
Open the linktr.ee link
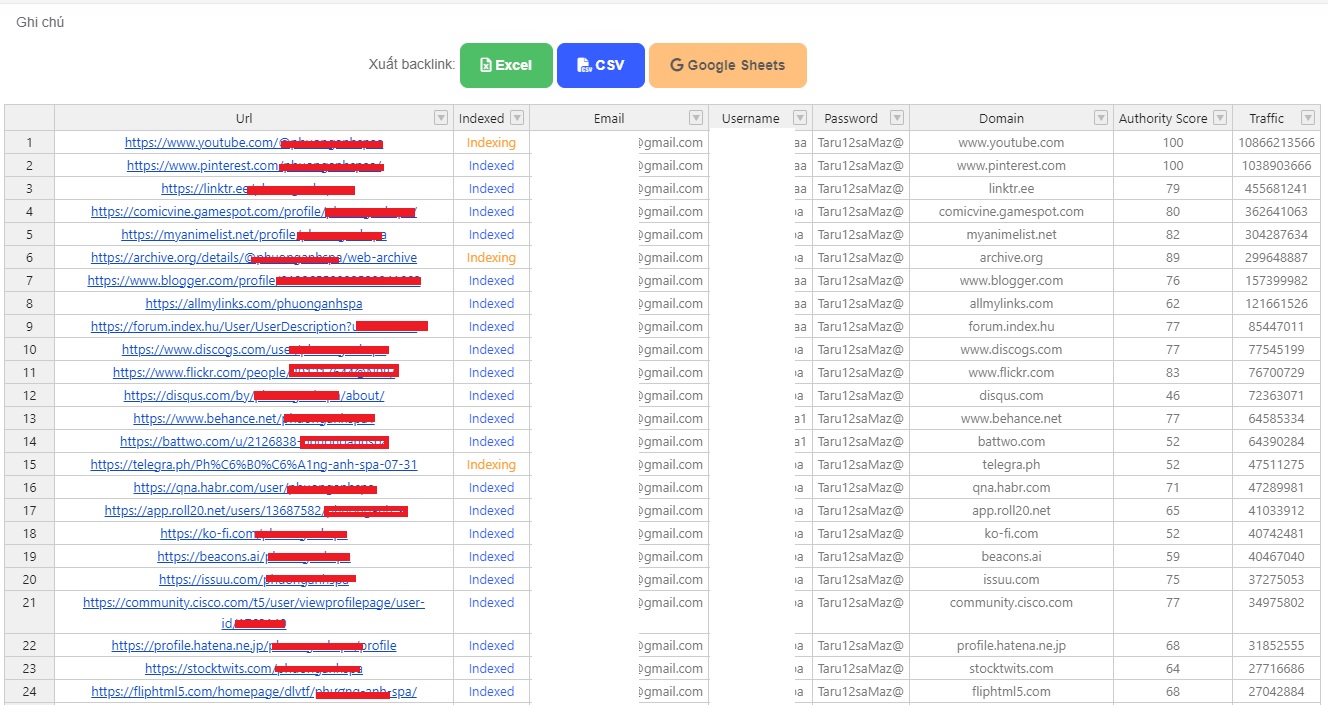click(x=258, y=189)
